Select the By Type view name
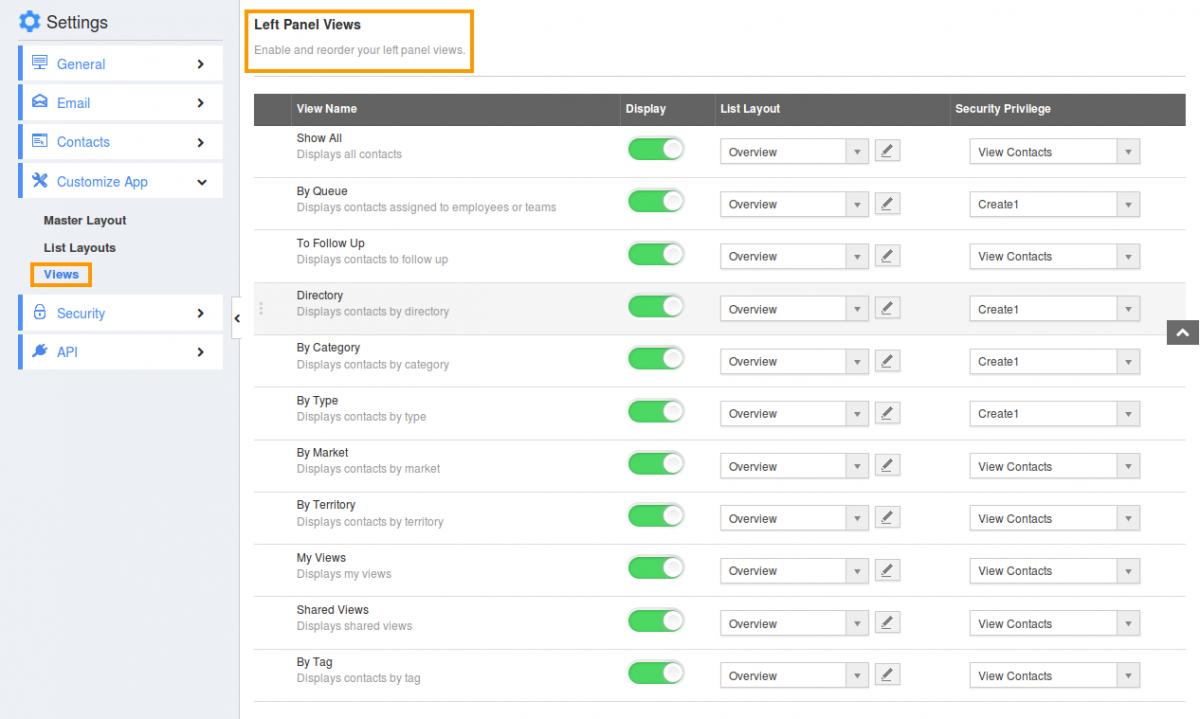The height and width of the screenshot is (719, 1200). coord(317,400)
